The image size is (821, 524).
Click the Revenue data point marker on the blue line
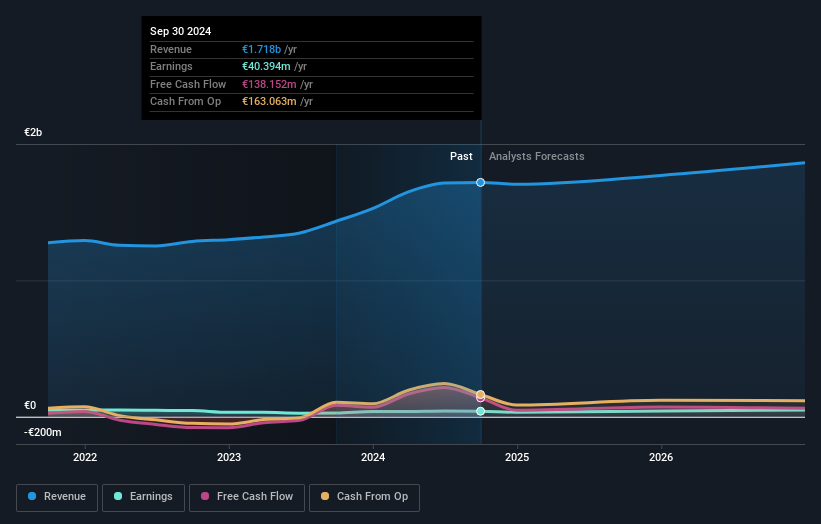pos(480,182)
